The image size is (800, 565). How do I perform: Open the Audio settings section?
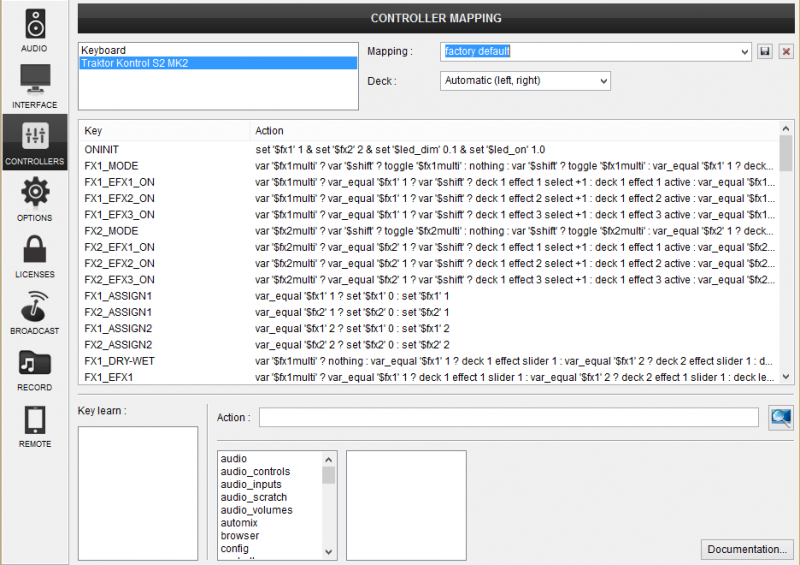(x=34, y=30)
